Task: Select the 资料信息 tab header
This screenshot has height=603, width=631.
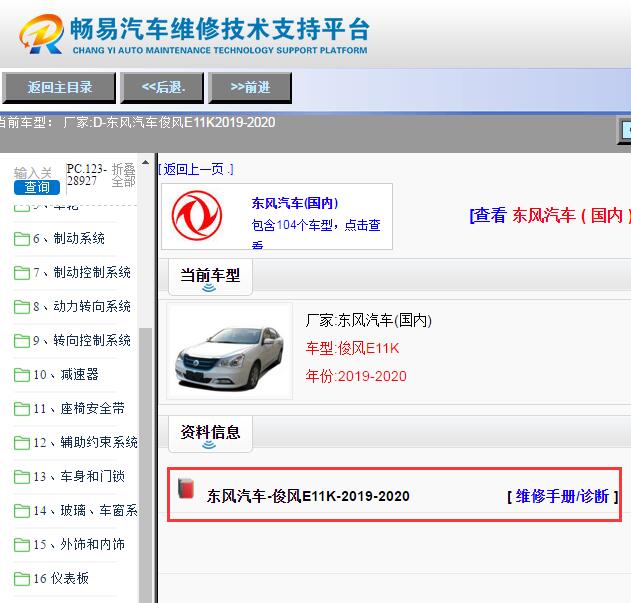Action: click(x=210, y=434)
